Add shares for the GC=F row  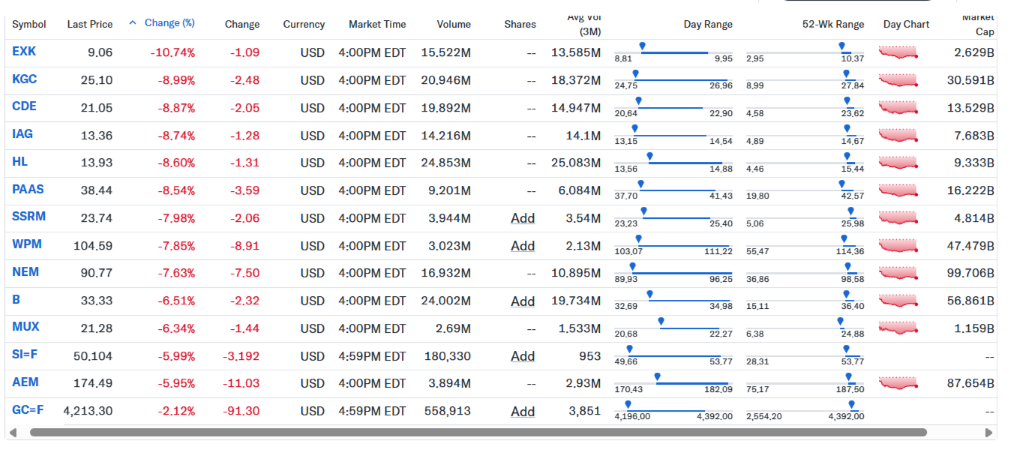[x=522, y=410]
